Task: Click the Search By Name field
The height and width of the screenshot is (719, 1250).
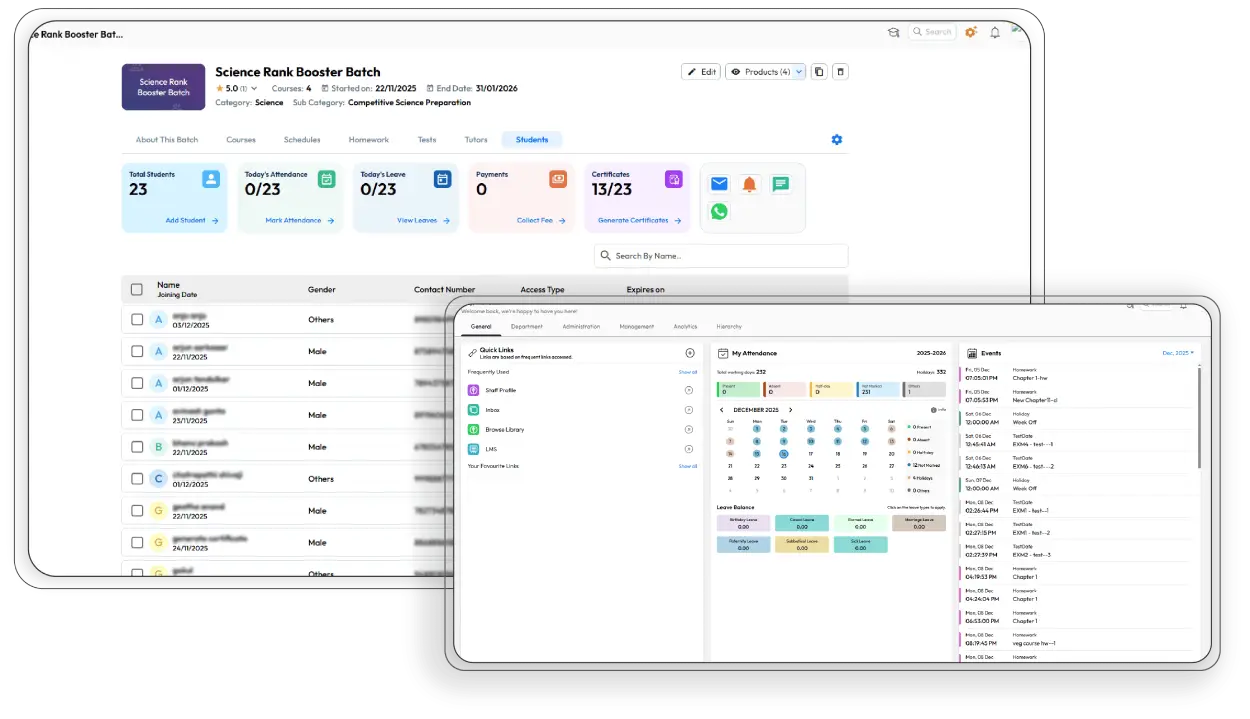Action: 720,255
